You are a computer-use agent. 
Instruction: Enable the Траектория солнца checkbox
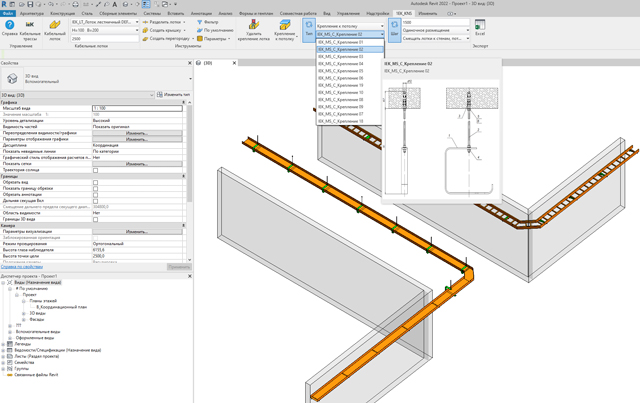pos(96,170)
